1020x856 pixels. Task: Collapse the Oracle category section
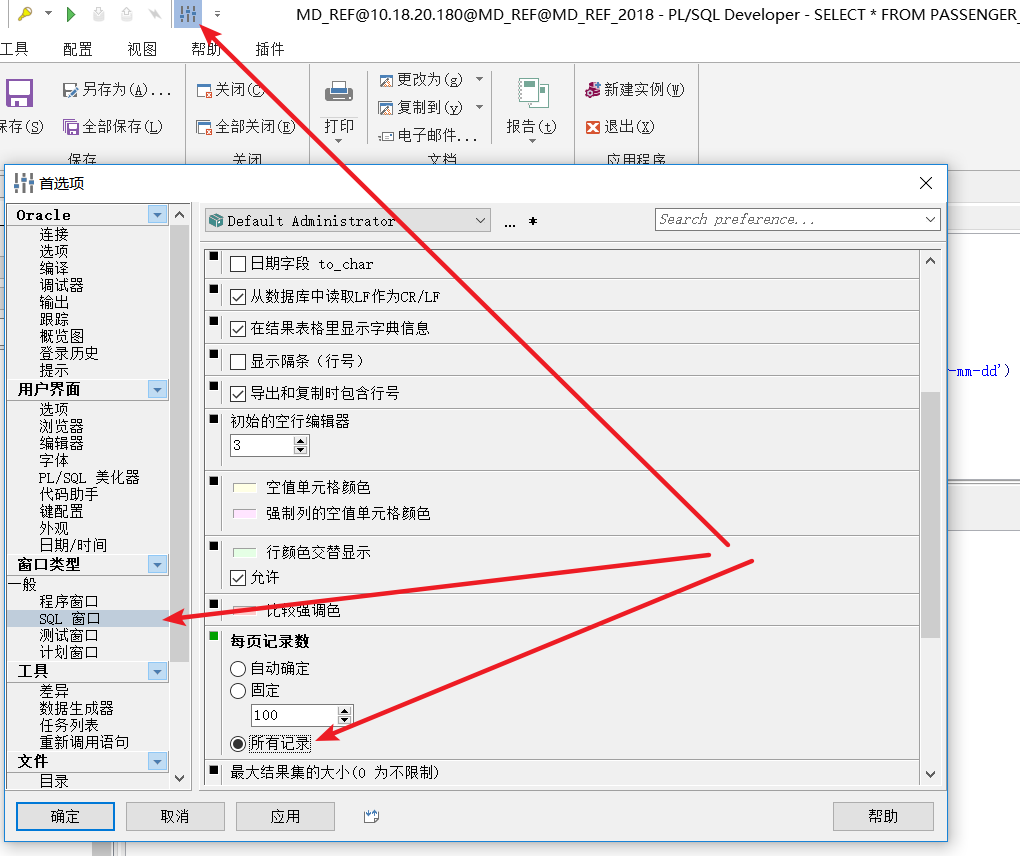157,215
